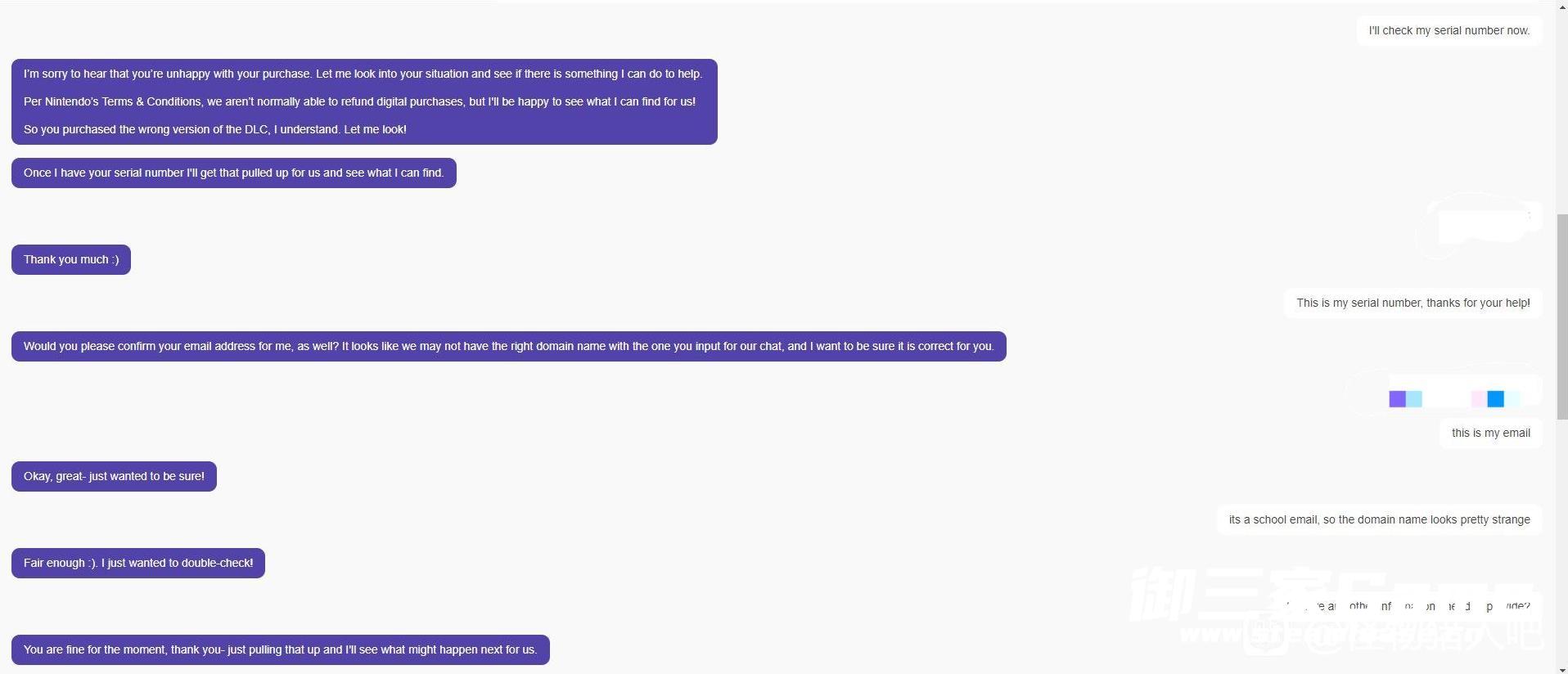Select the "purchased the wrong version" DLC line
This screenshot has width=1568, height=674.
point(214,129)
